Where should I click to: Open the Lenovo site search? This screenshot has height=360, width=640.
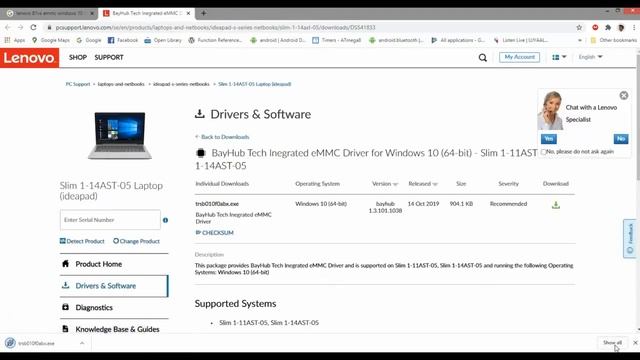(x=482, y=58)
